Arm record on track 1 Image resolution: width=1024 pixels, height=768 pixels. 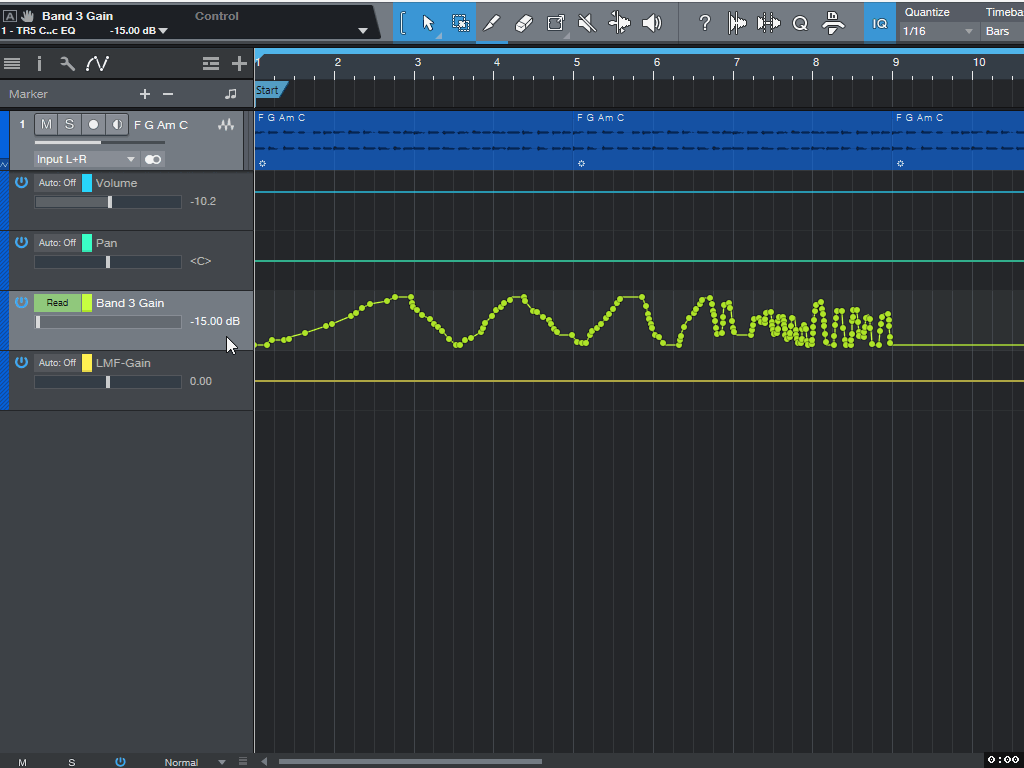tap(93, 125)
